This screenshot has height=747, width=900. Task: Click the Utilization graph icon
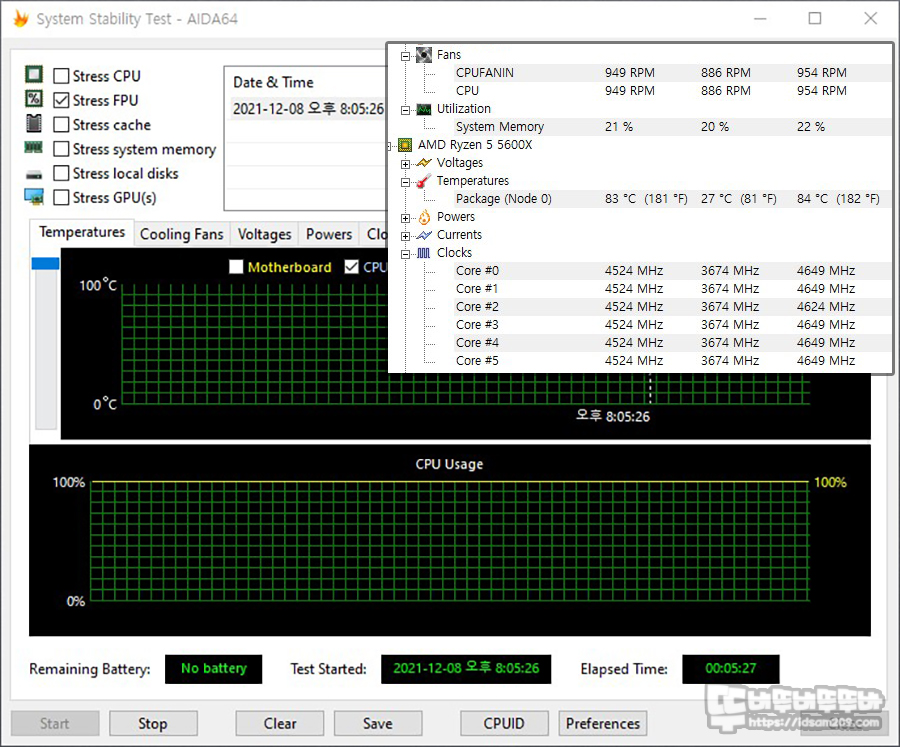pyautogui.click(x=424, y=109)
